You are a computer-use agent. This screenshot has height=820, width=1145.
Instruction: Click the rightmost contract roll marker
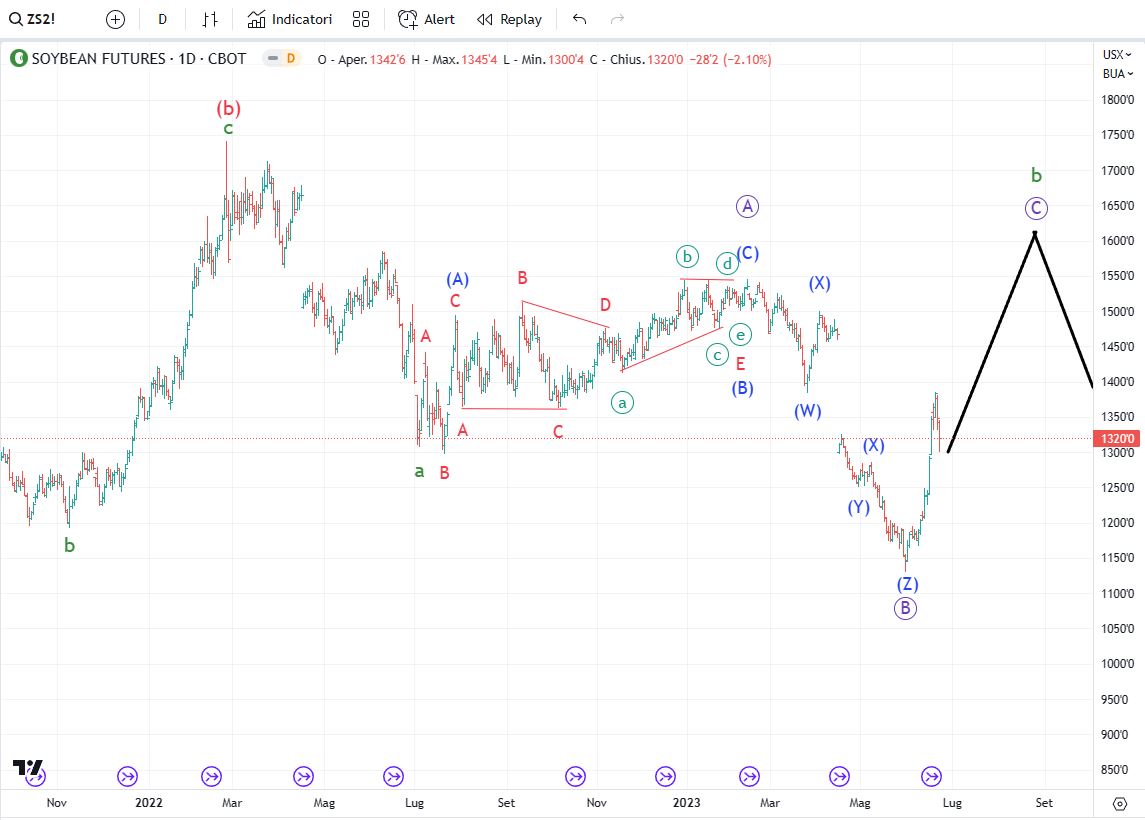931,776
